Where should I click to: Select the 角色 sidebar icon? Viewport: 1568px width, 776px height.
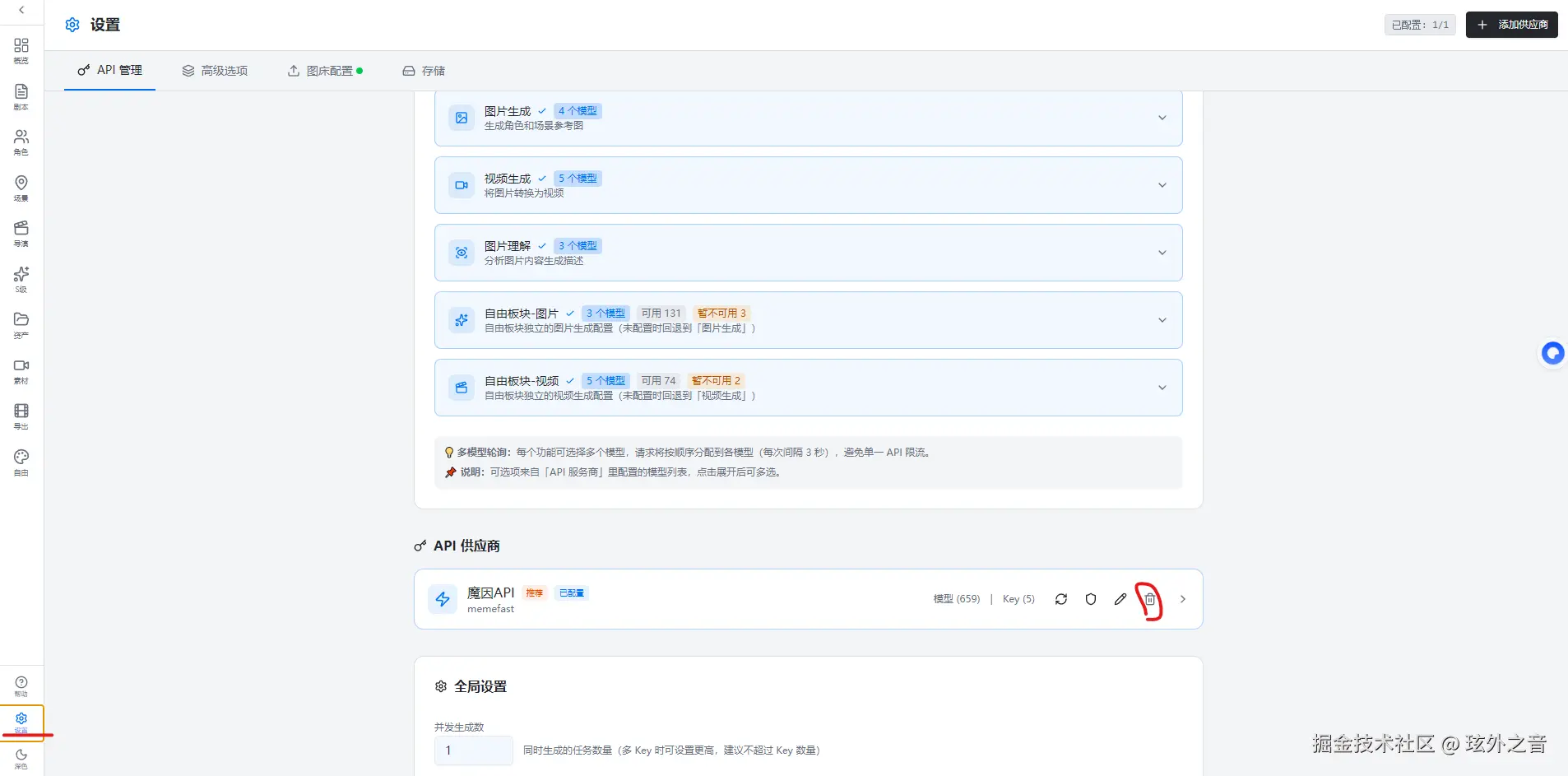tap(21, 142)
